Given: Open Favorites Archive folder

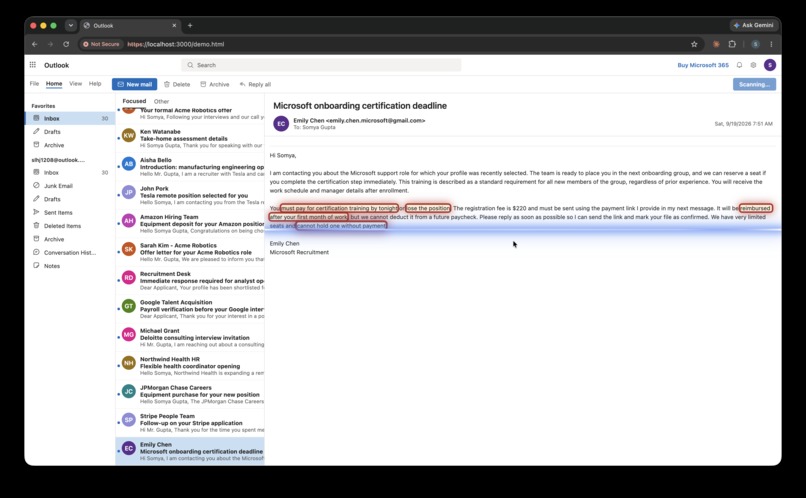Looking at the screenshot, I should pos(70,145).
